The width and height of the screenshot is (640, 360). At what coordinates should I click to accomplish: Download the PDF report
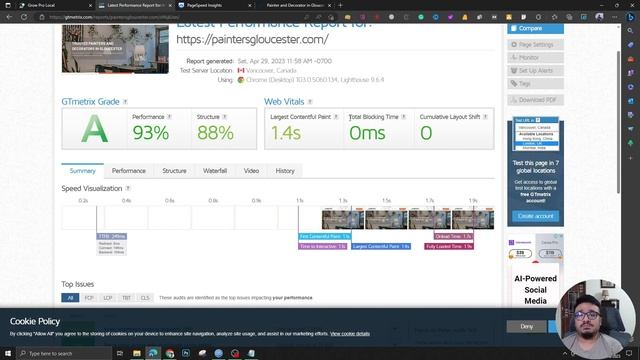pyautogui.click(x=535, y=100)
